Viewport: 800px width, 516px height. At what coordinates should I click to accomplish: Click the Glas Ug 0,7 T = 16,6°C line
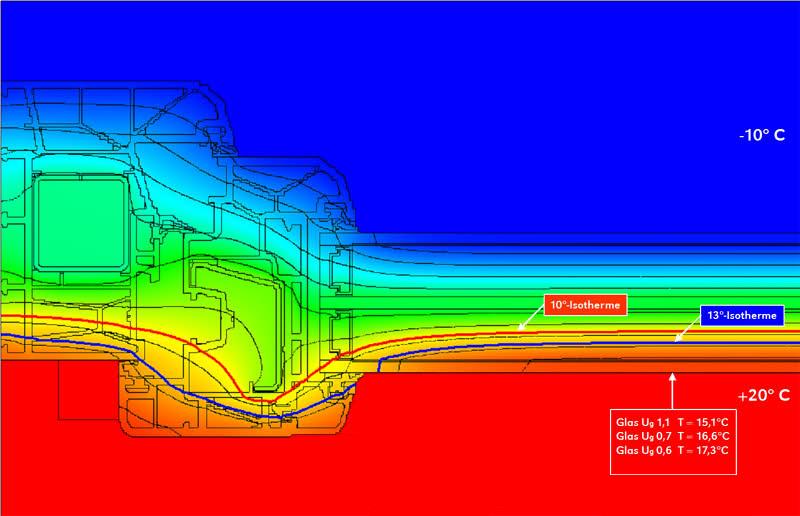[x=672, y=438]
